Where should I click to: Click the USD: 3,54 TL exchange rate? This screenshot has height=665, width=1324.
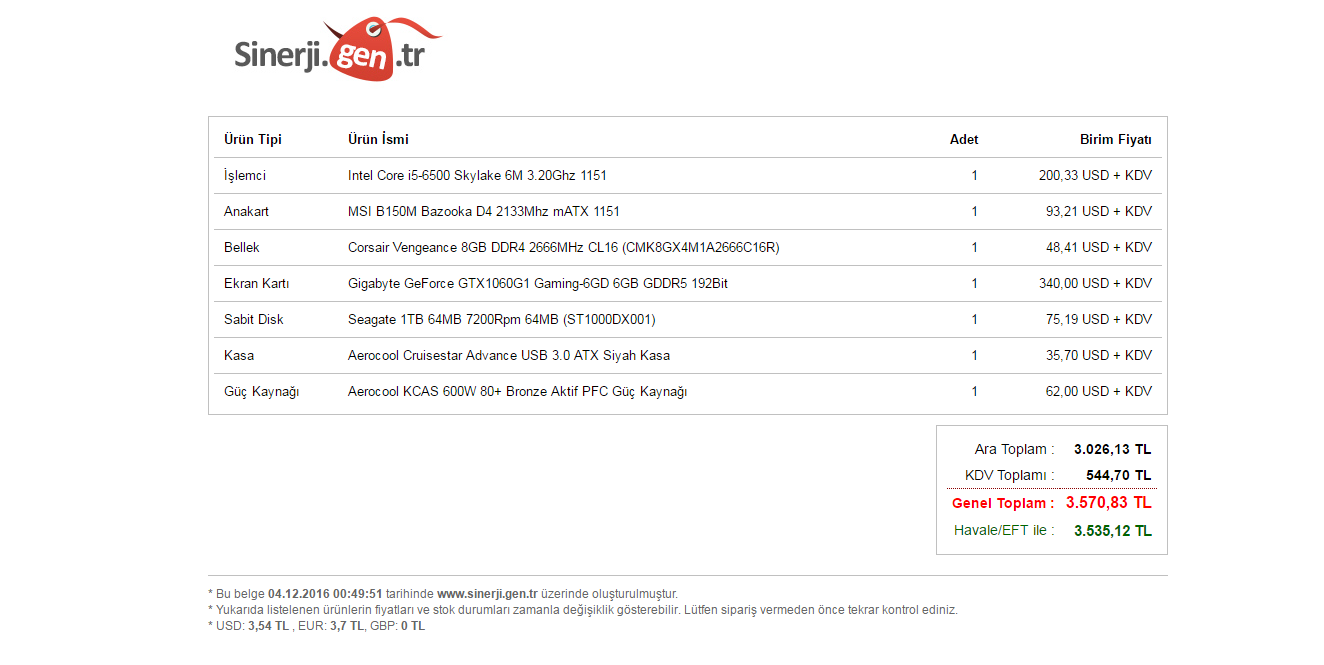(252, 626)
